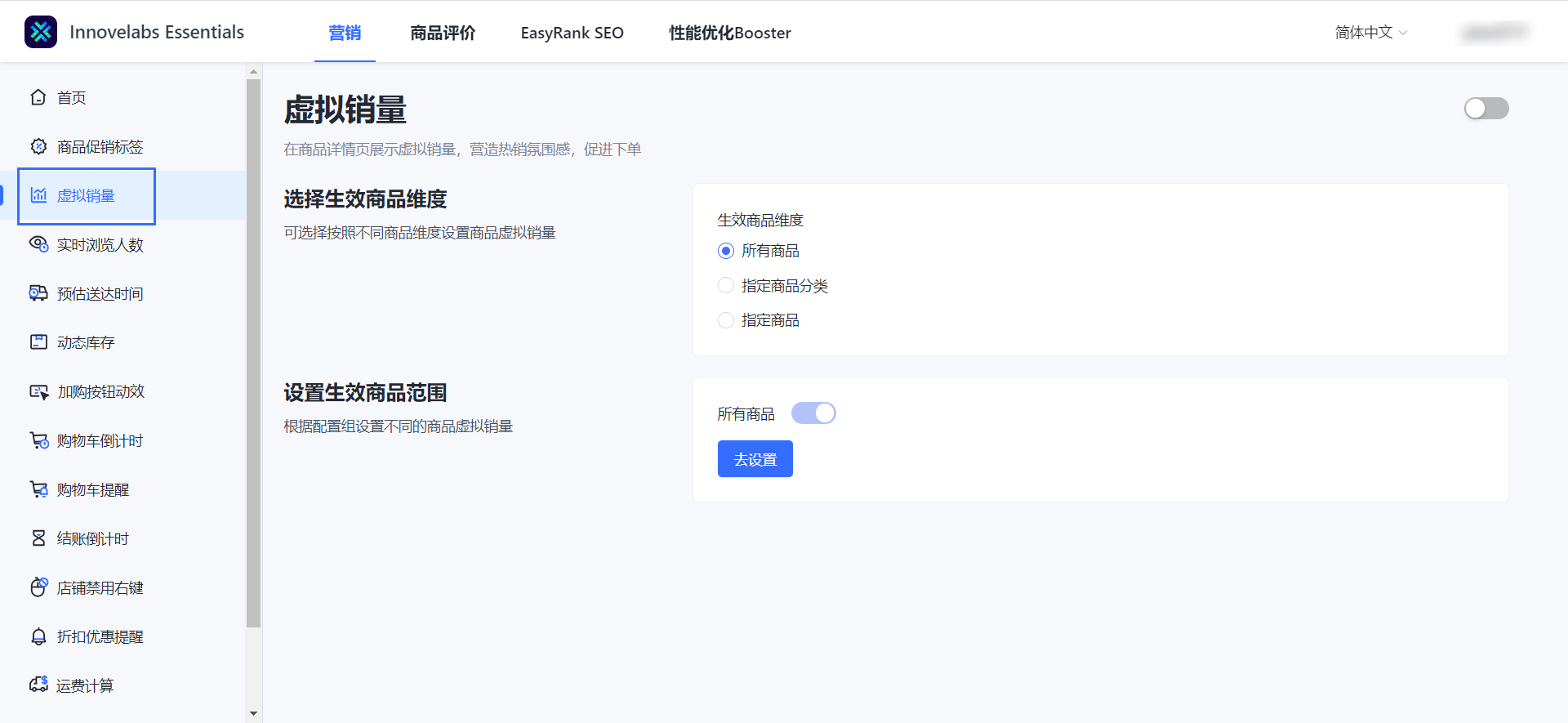The height and width of the screenshot is (723, 1568).
Task: Click the 结账倒计时 hourglass icon
Action: point(38,538)
